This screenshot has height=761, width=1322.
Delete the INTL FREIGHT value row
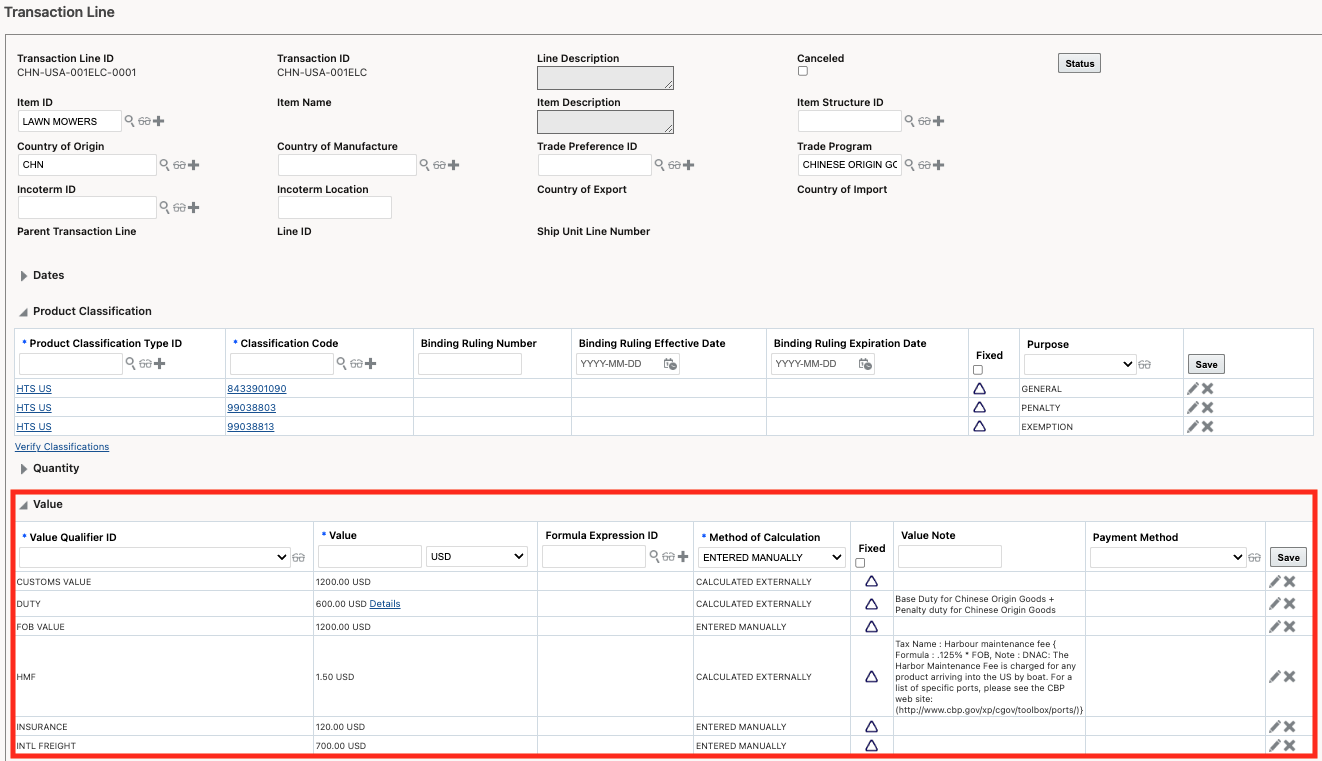click(x=1290, y=745)
